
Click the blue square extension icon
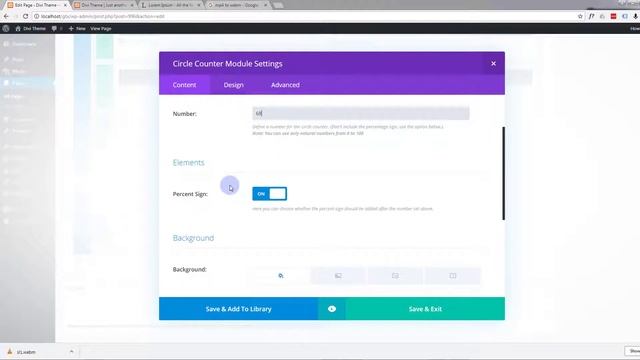(x=624, y=16)
